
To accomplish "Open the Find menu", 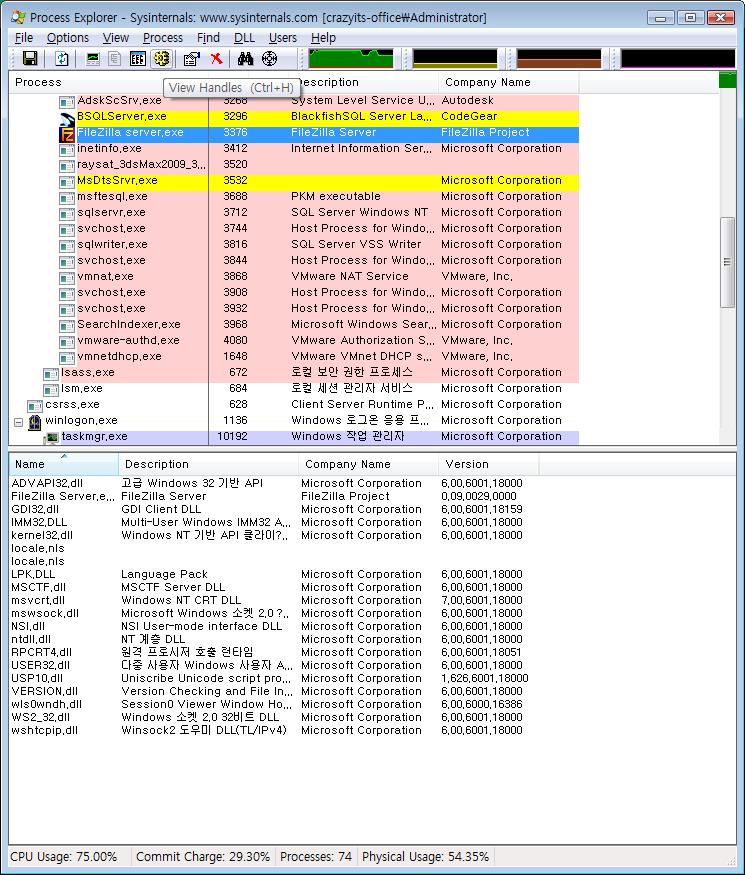I will tap(208, 38).
